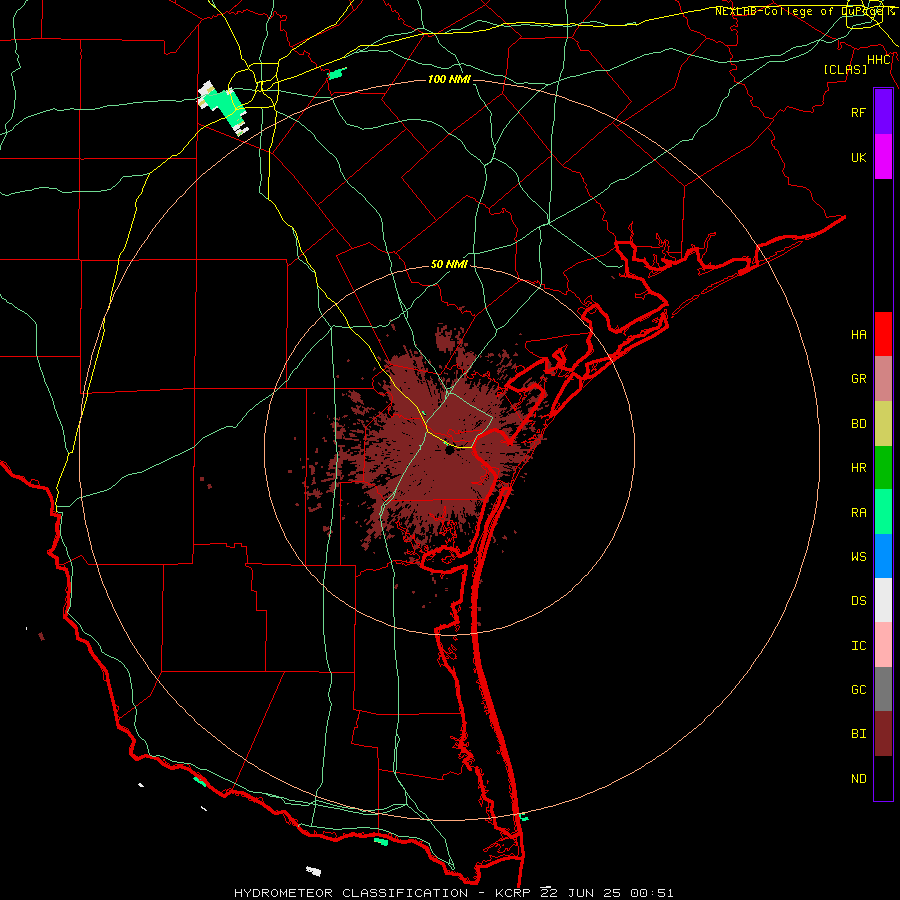This screenshot has width=900, height=900.
Task: Click the 22 JUN 25 date text
Action: coord(581,893)
